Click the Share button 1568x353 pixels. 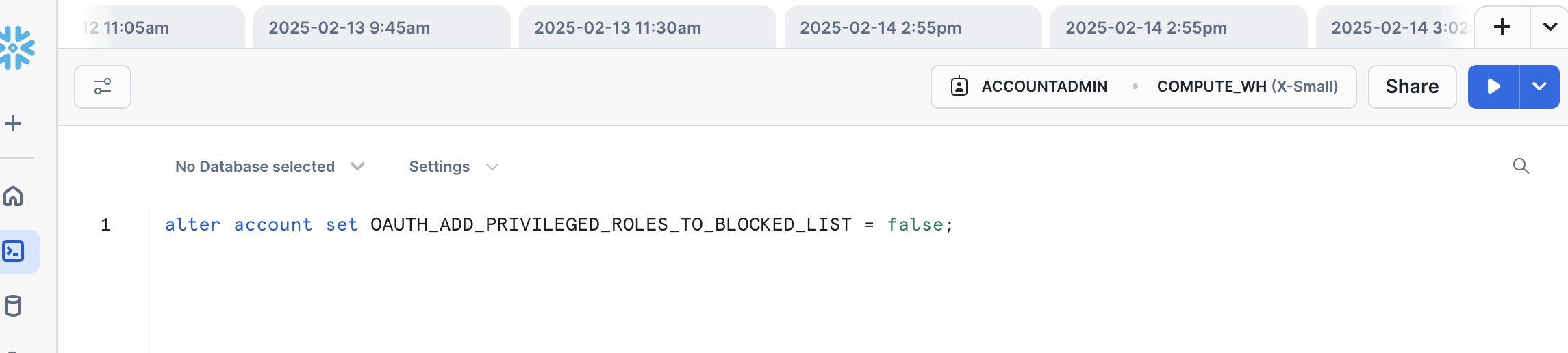pos(1412,87)
